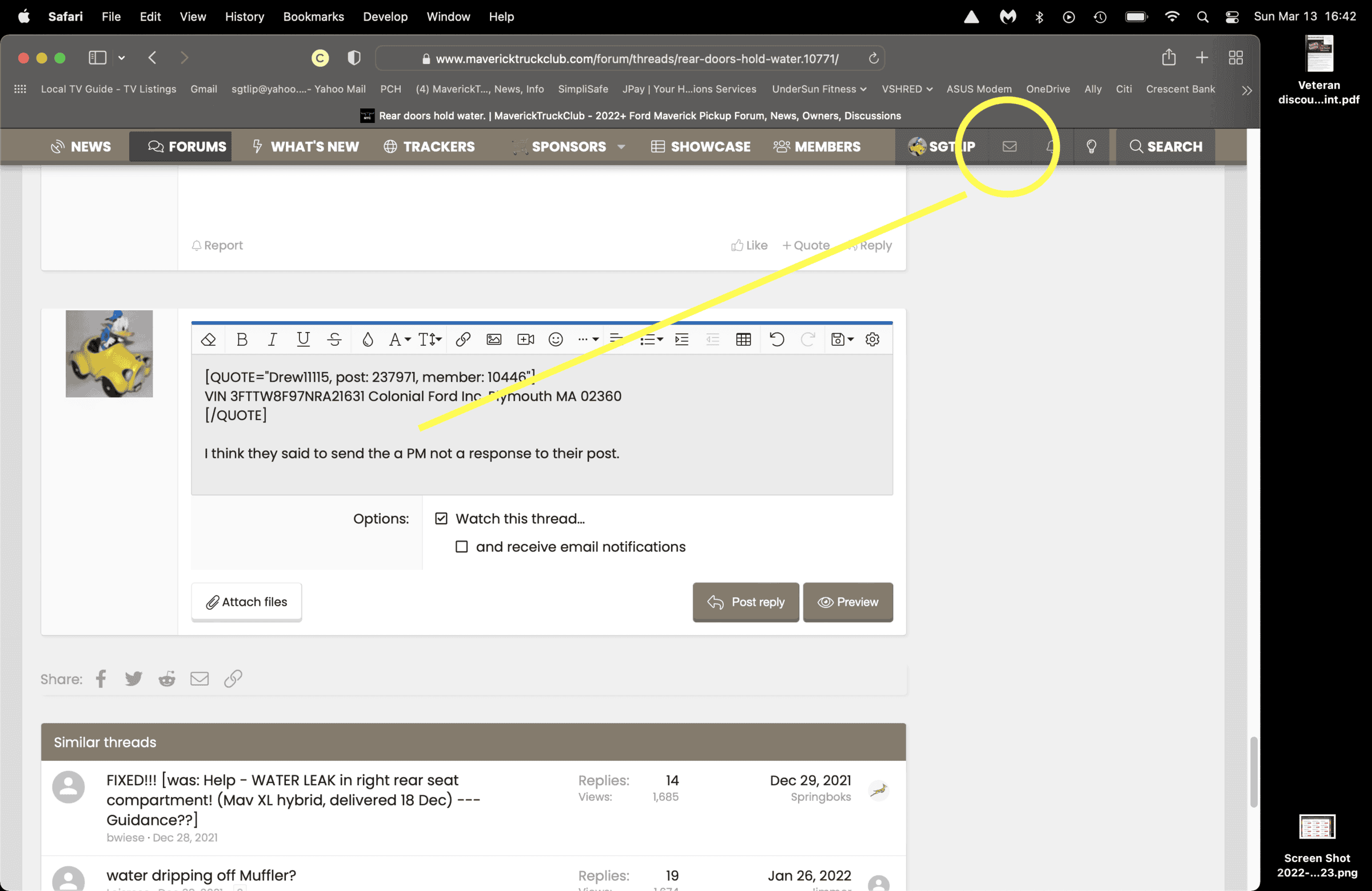Expand VSHRED bookmark folder
Viewport: 1372px width, 891px height.
907,89
